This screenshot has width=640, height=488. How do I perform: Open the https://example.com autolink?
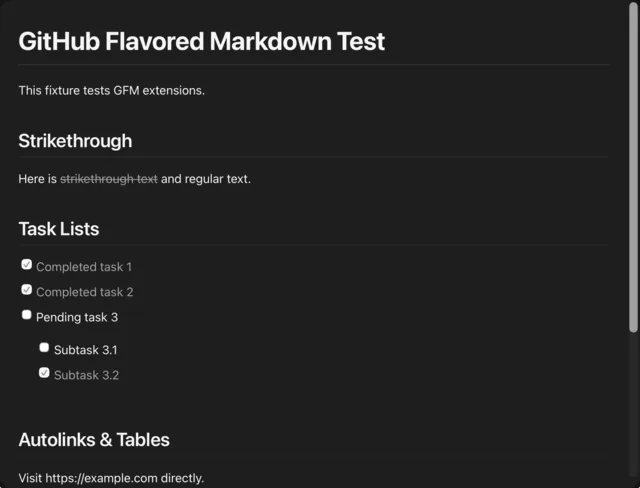[101, 478]
